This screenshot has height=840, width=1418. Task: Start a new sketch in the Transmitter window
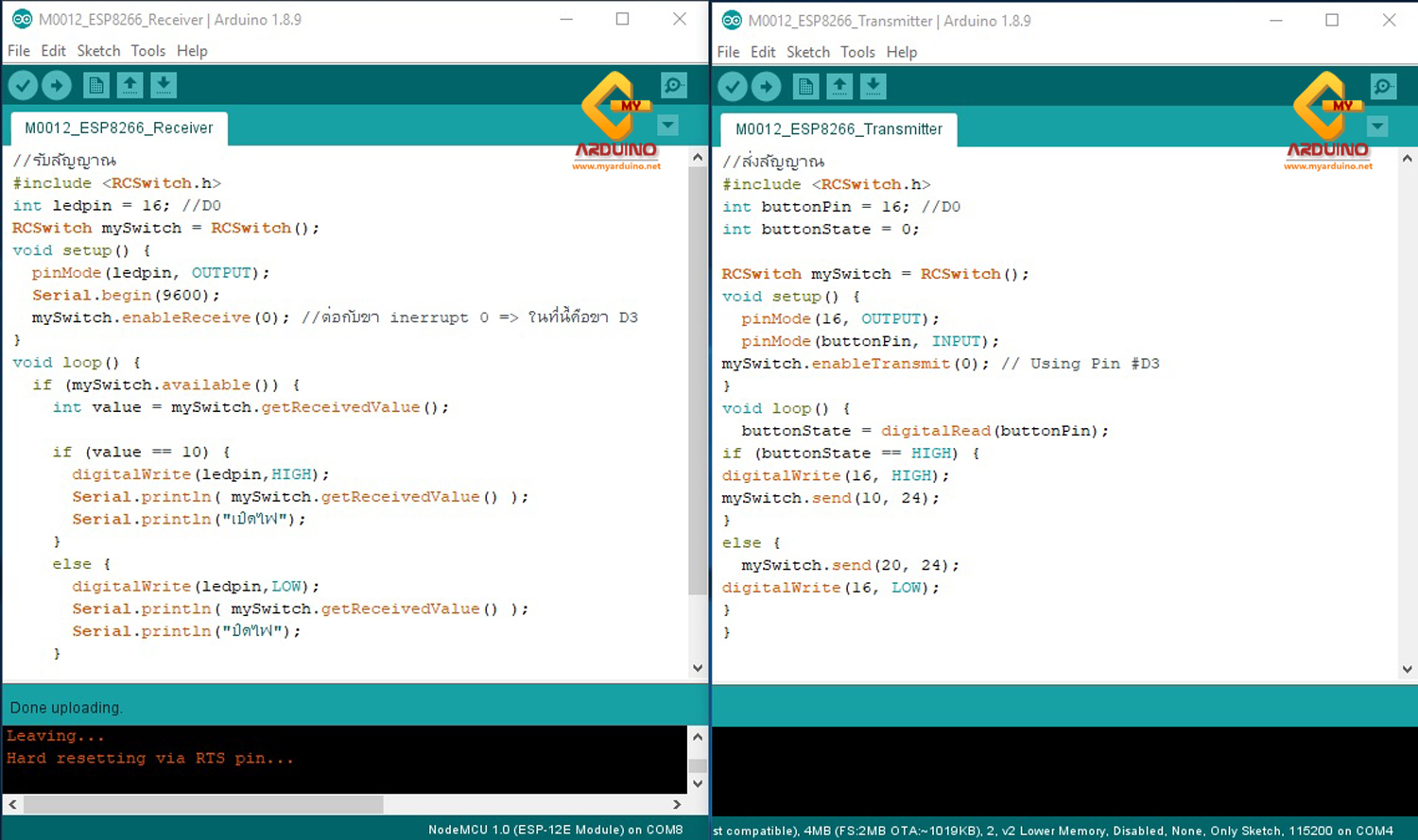[x=805, y=86]
